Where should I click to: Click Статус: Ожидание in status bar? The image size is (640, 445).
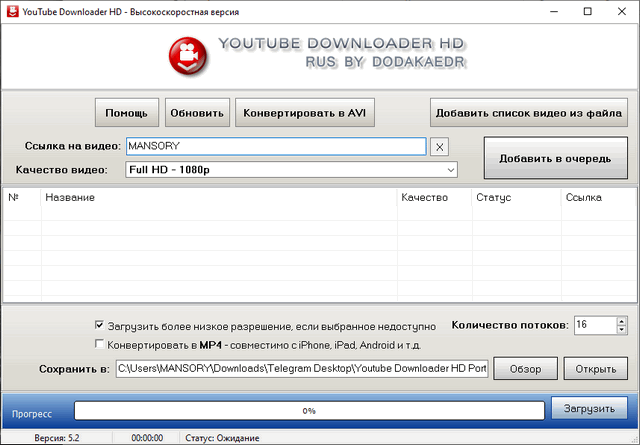pos(222,438)
